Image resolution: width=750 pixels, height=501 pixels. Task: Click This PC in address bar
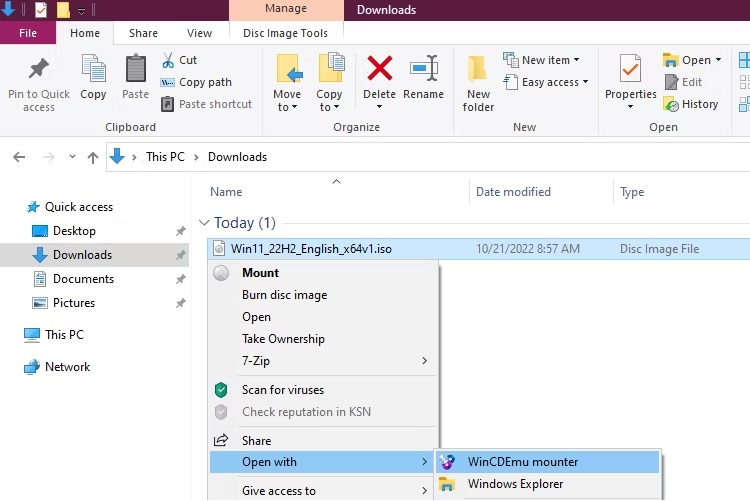tap(165, 157)
